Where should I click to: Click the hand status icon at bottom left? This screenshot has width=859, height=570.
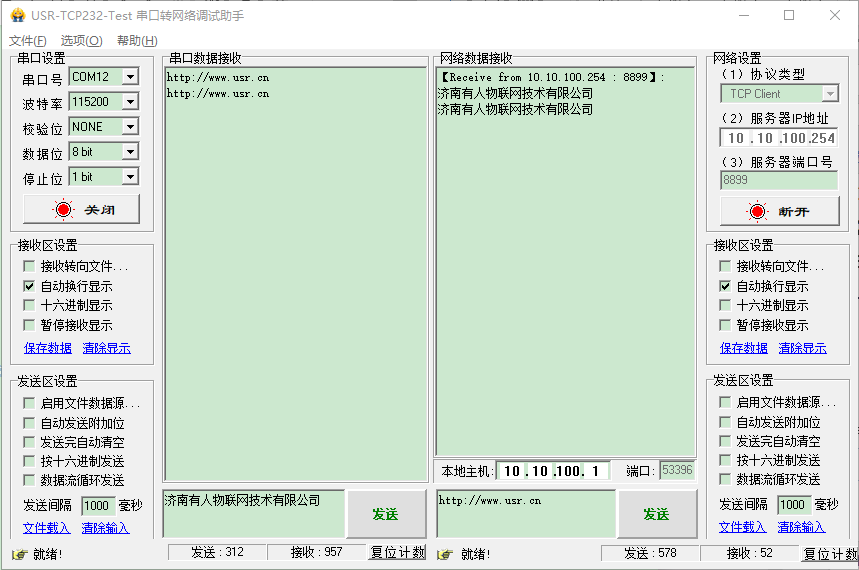coord(18,554)
